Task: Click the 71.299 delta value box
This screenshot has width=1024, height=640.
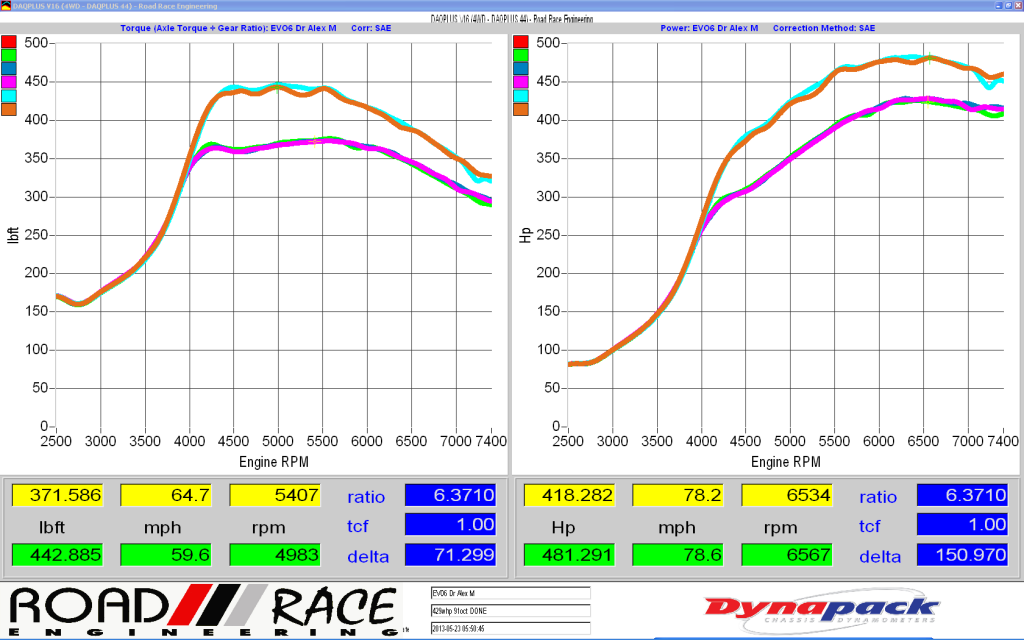Action: click(451, 555)
